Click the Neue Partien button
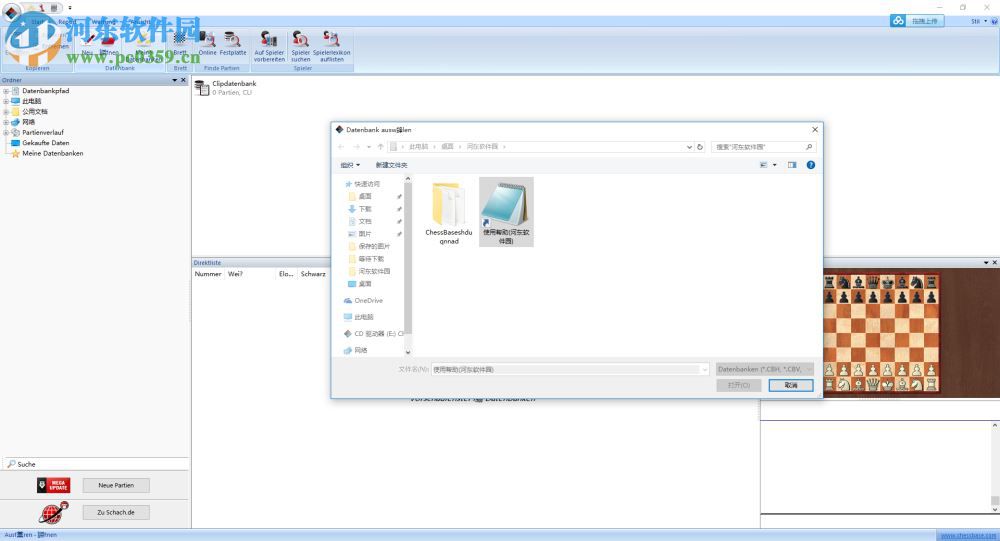 [116, 485]
